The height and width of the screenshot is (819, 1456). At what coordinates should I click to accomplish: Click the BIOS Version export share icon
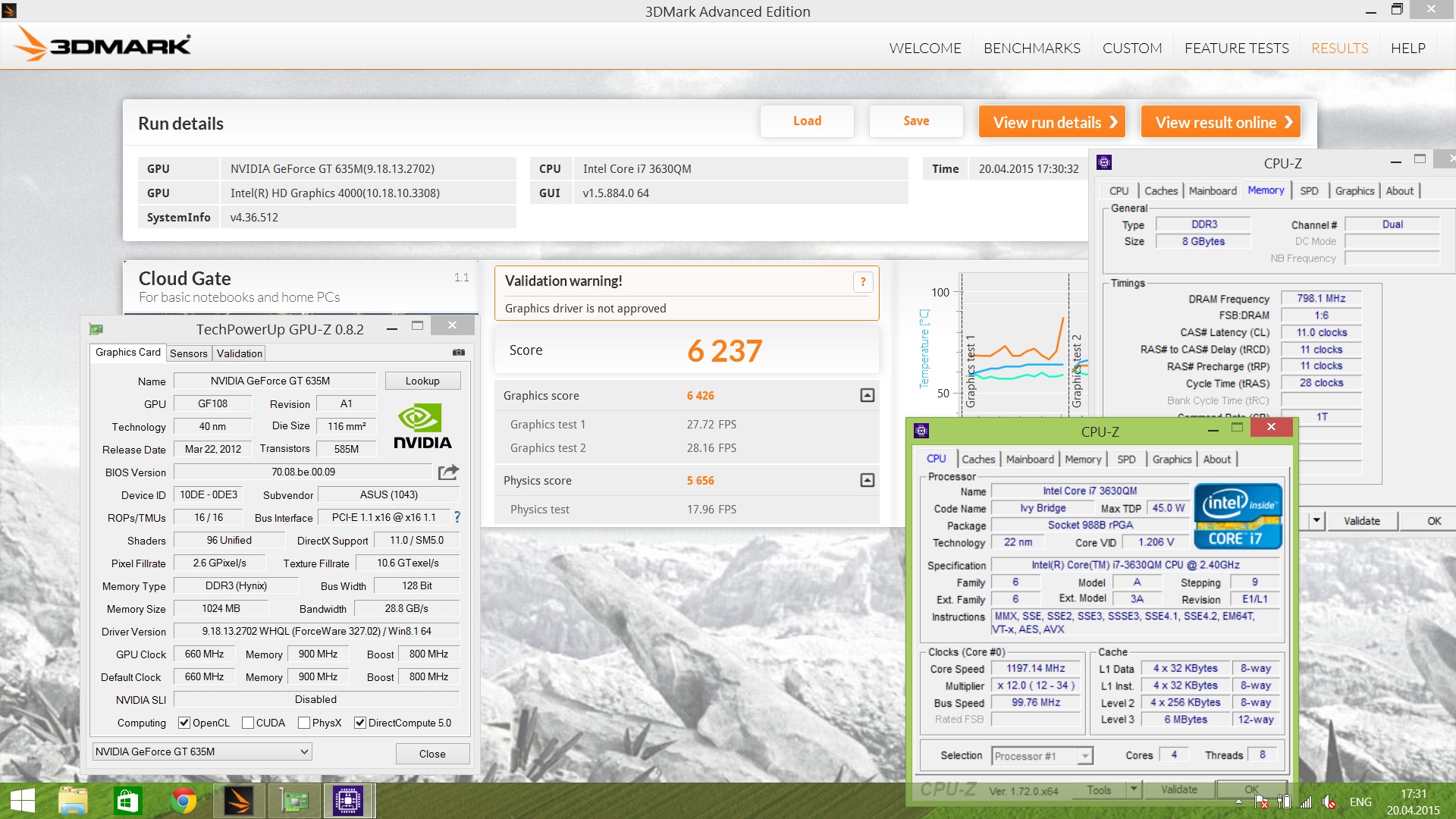pos(448,472)
